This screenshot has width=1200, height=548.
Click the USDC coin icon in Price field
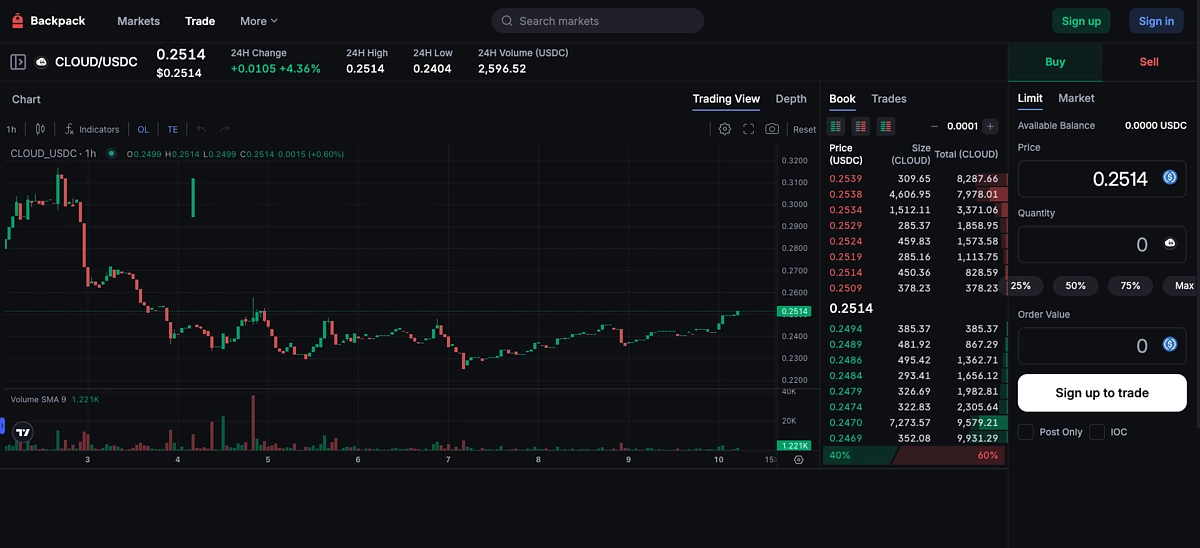click(1170, 178)
